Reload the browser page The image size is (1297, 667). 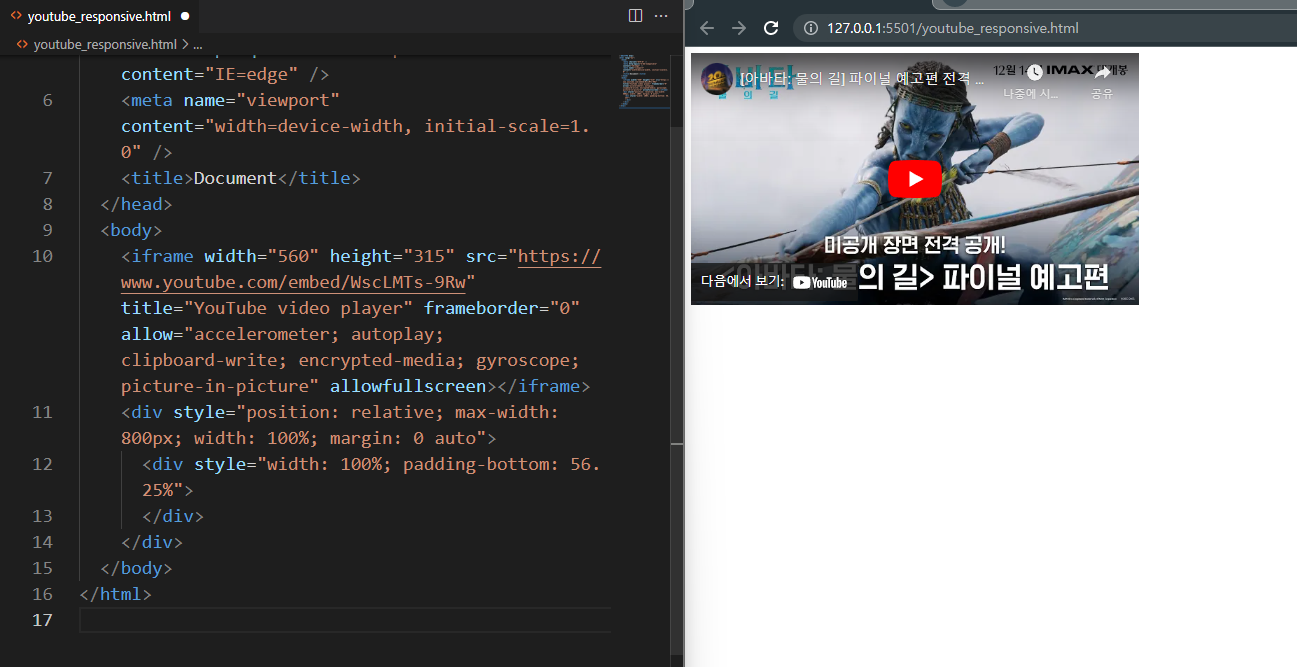[x=771, y=28]
